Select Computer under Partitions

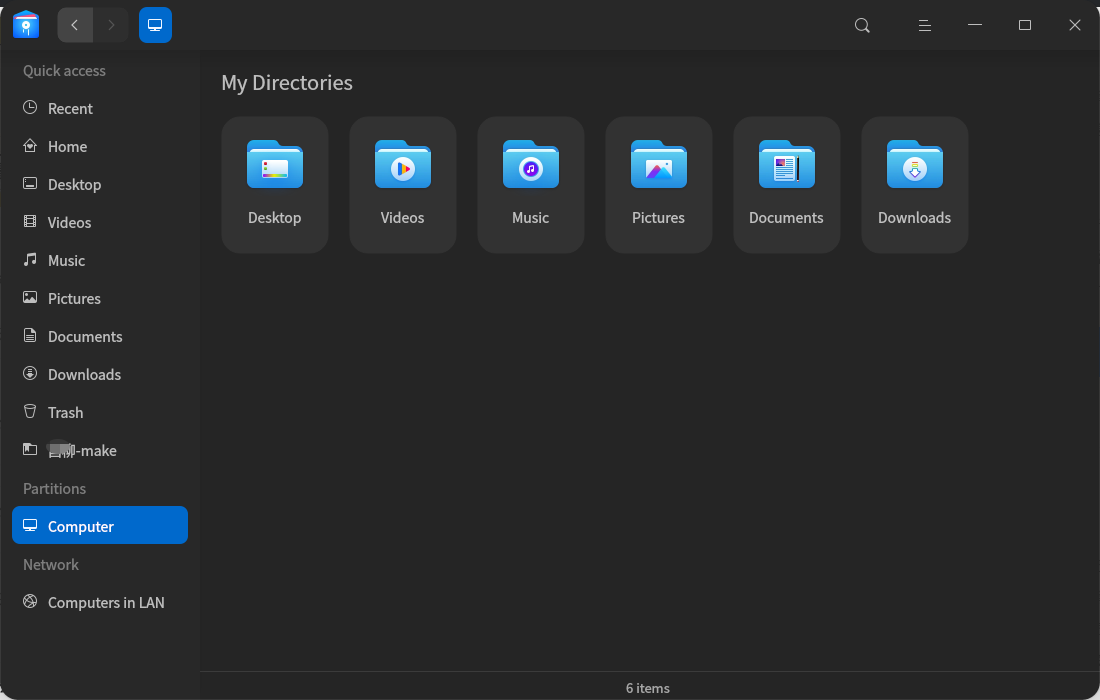coord(100,525)
